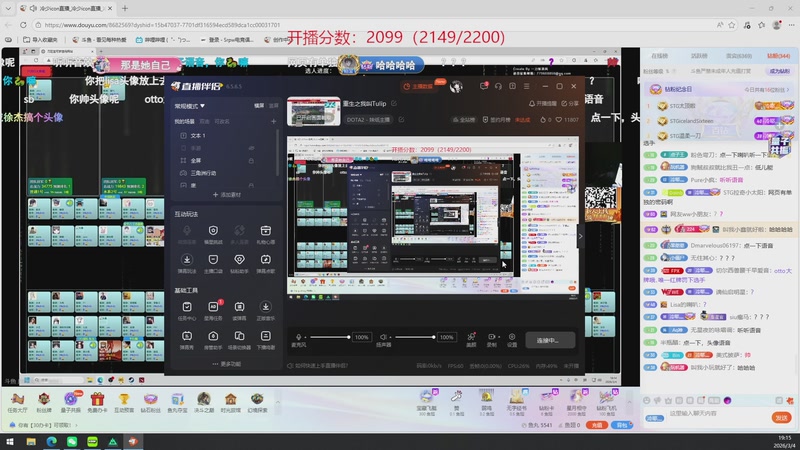800x450 pixels.
Task: Click the 添加素材 add source button
Action: point(227,194)
